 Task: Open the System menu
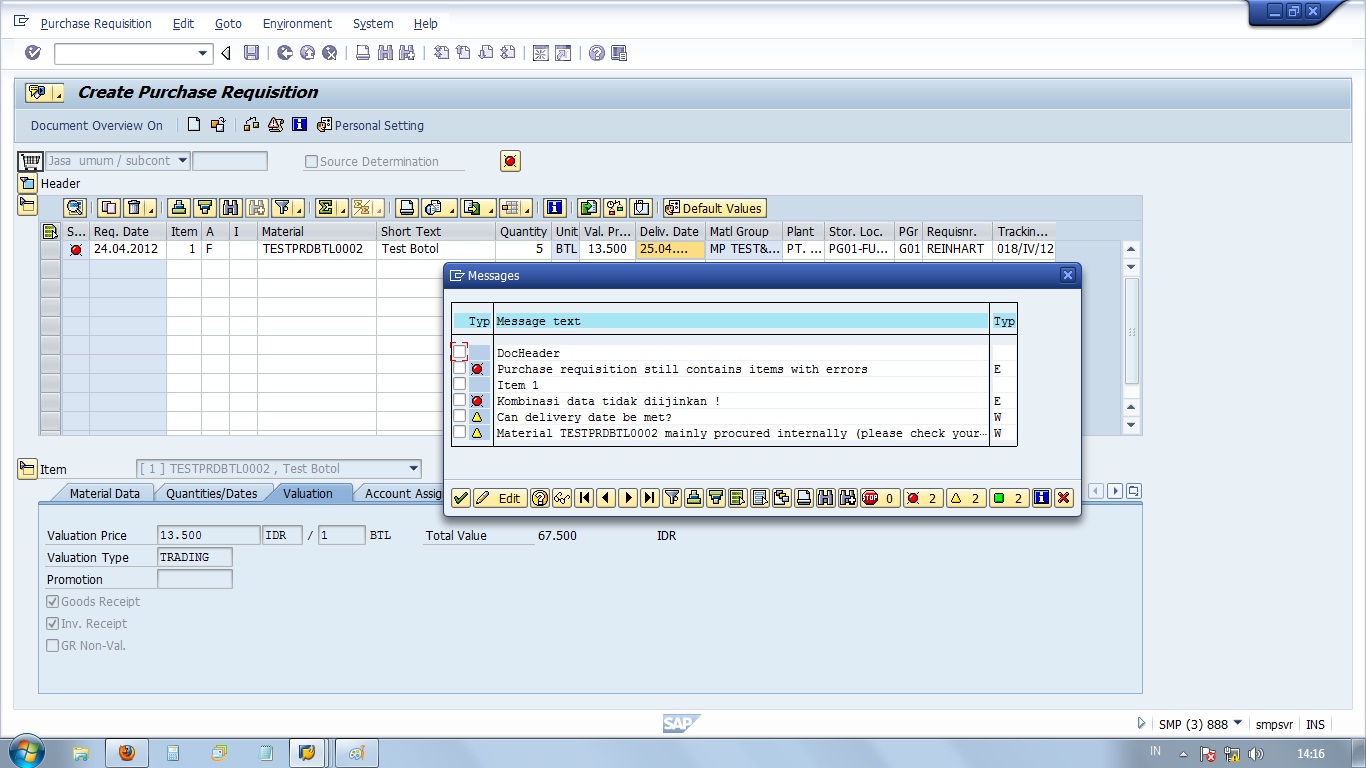tap(373, 23)
